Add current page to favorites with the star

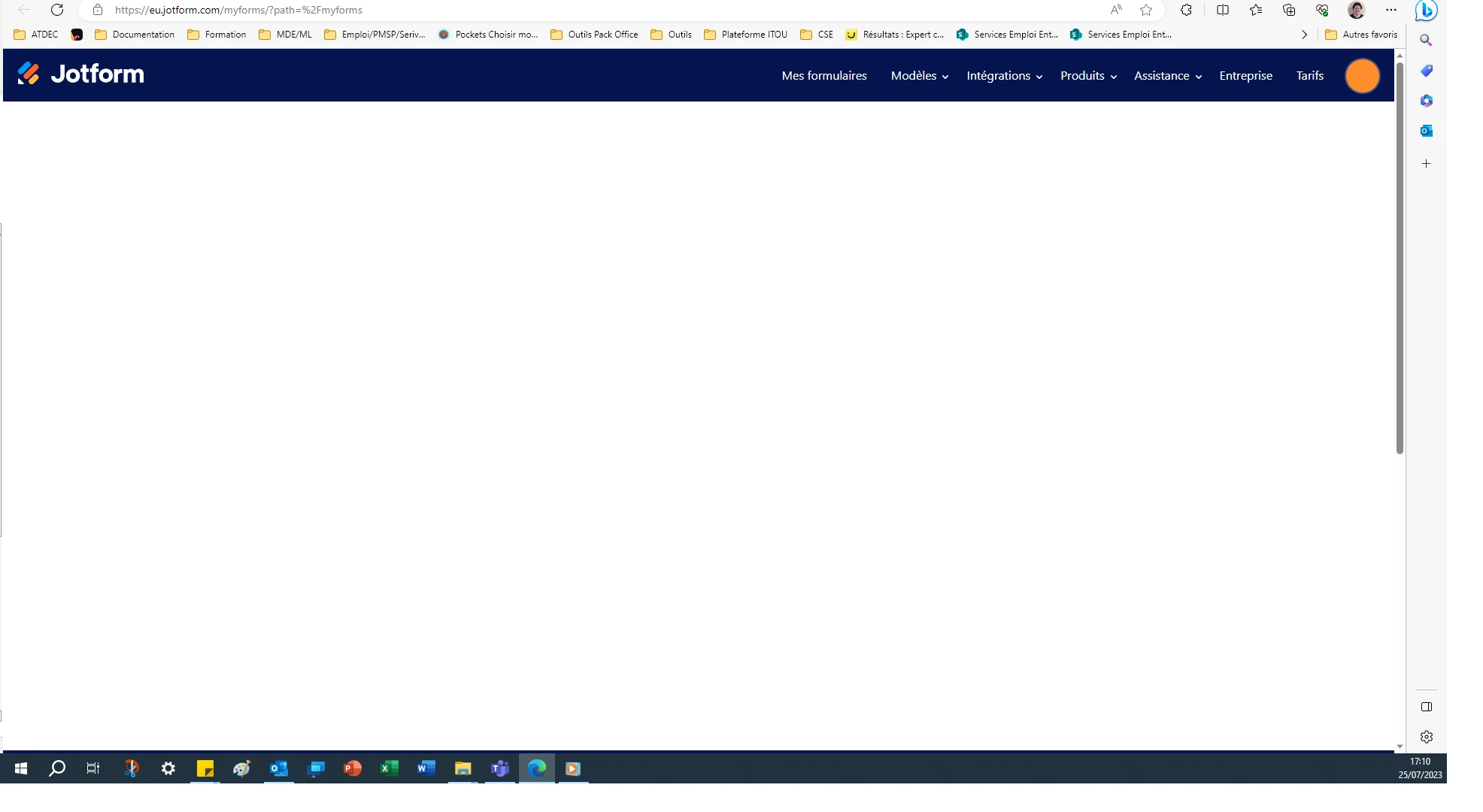click(1146, 10)
